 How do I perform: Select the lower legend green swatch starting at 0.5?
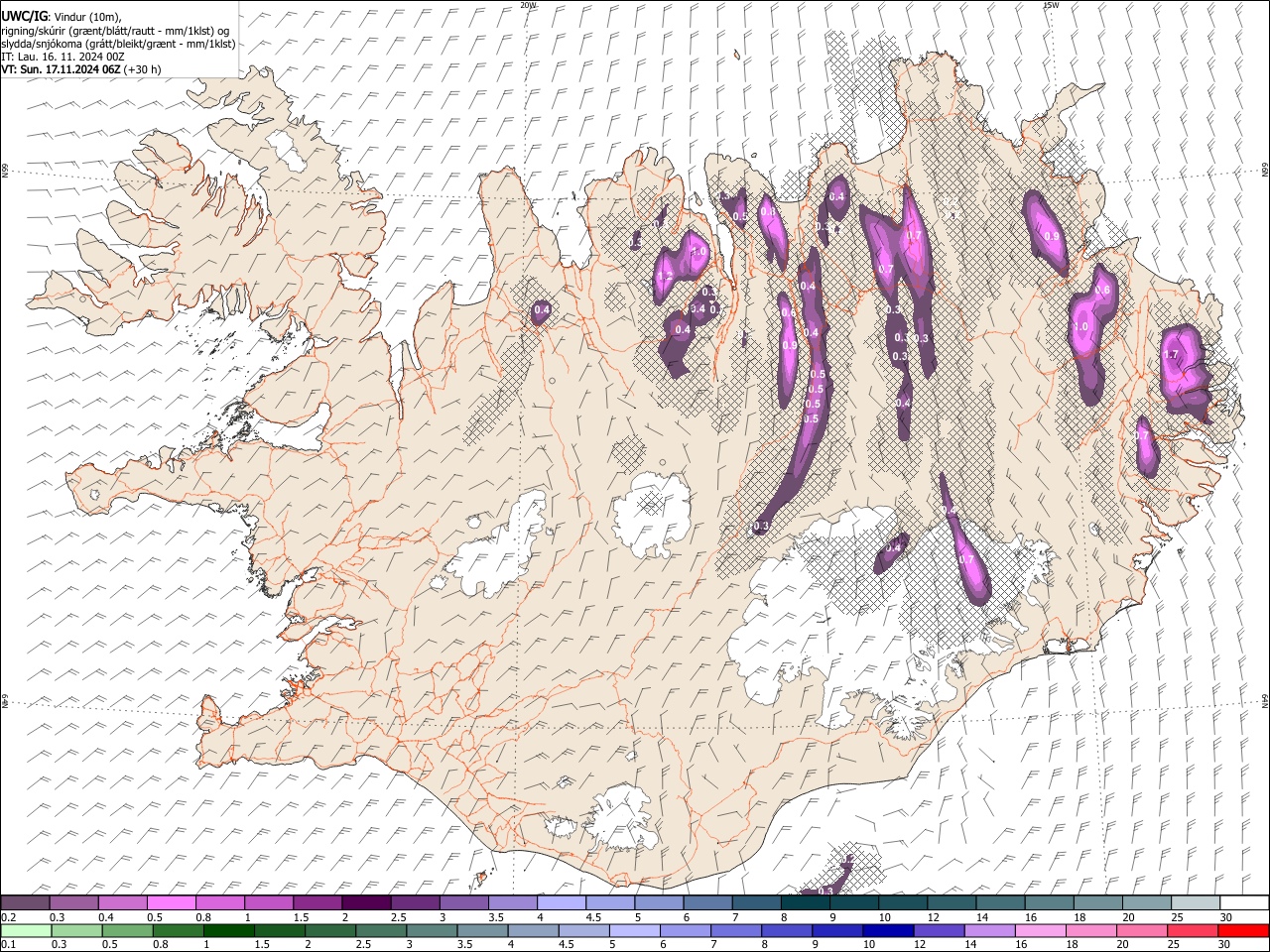pos(127,930)
